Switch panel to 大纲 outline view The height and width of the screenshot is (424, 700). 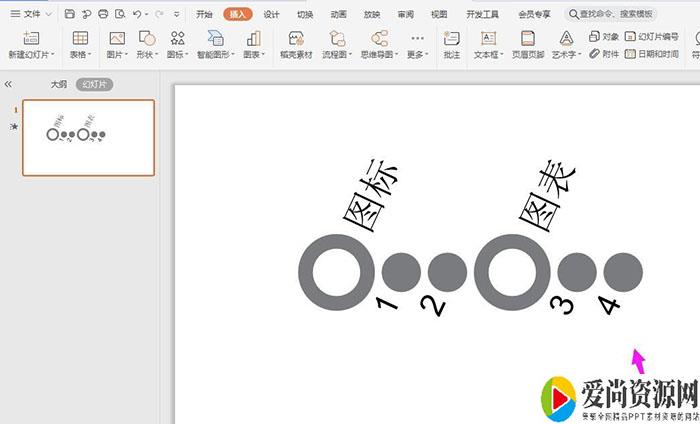60,85
